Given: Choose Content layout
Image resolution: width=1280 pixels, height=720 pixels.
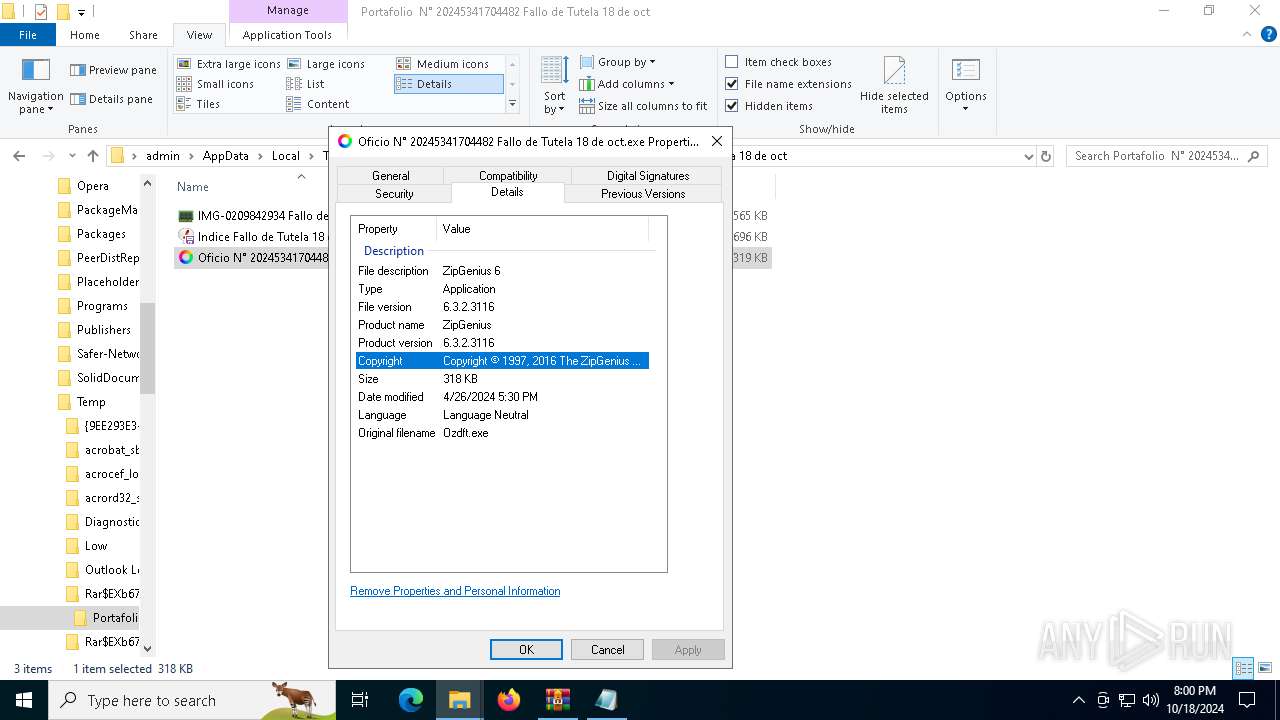Looking at the screenshot, I should pyautogui.click(x=318, y=104).
